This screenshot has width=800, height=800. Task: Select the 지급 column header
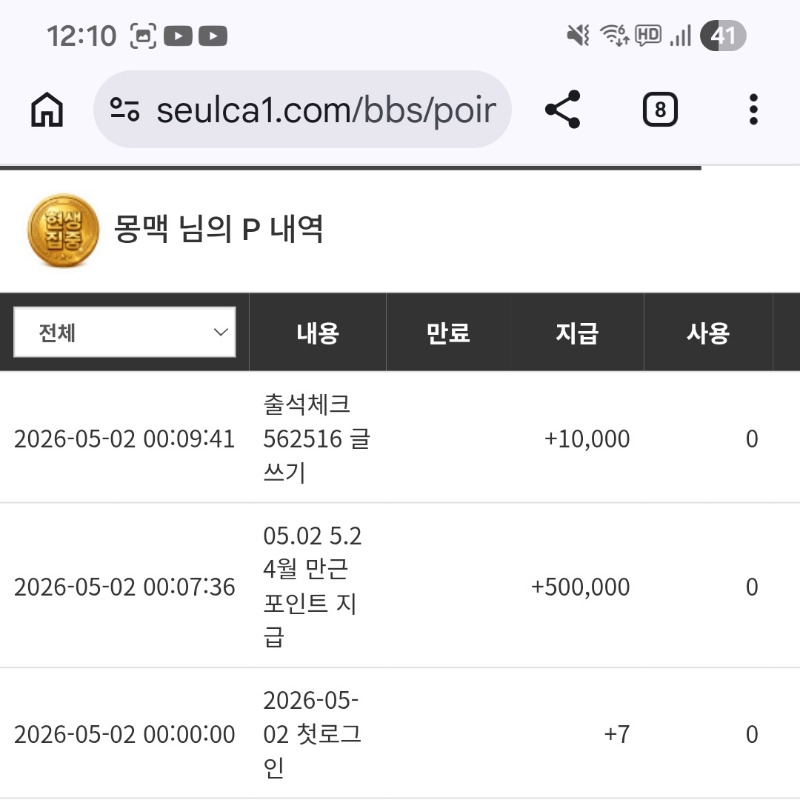coord(577,333)
